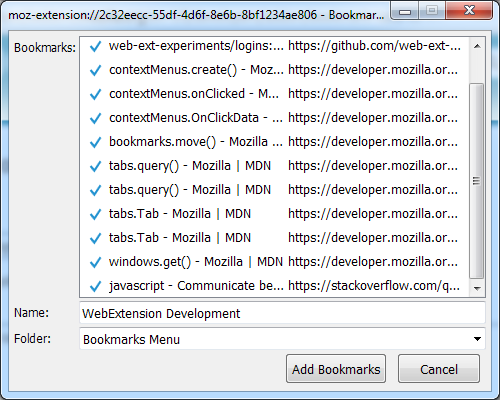Click the bookmarks list scrollbar thumb

point(477,180)
